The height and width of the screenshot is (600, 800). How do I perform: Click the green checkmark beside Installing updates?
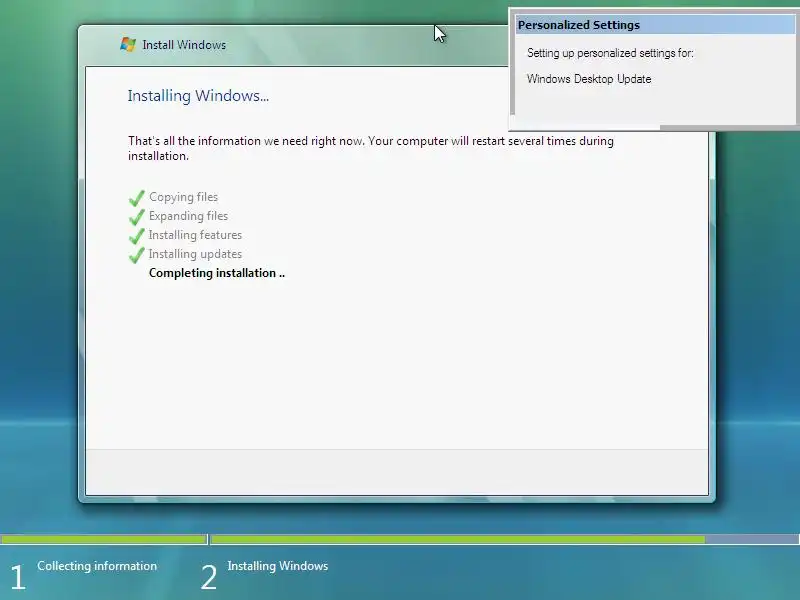pyautogui.click(x=137, y=254)
